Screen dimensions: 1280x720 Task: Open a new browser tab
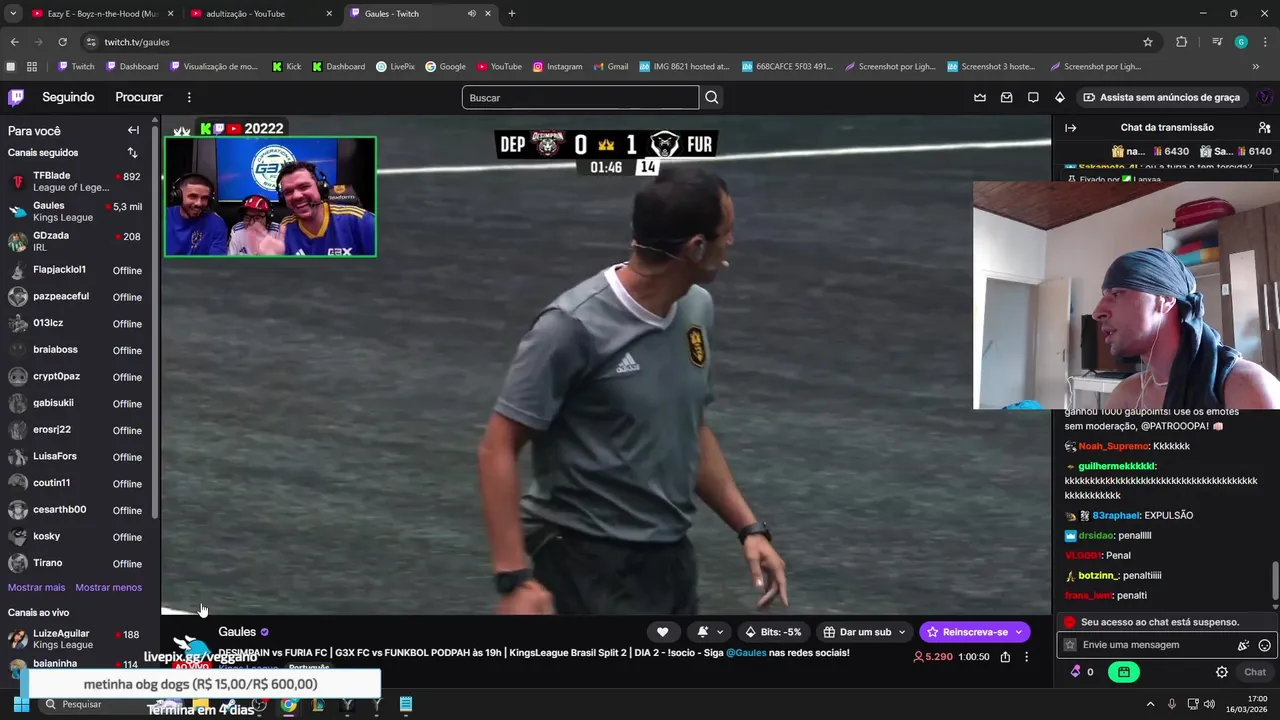pyautogui.click(x=512, y=14)
